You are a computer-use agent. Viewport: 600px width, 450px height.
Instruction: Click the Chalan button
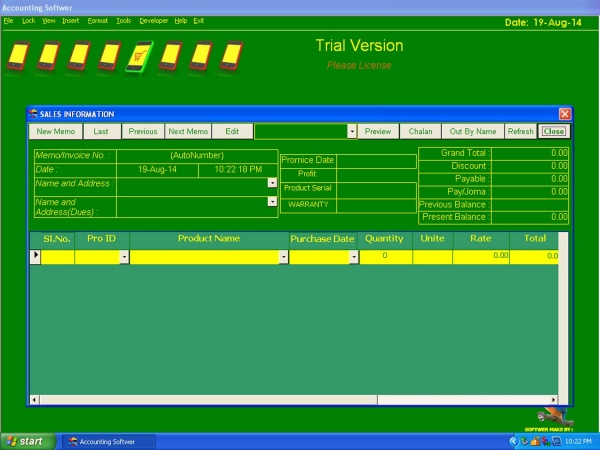tap(420, 131)
